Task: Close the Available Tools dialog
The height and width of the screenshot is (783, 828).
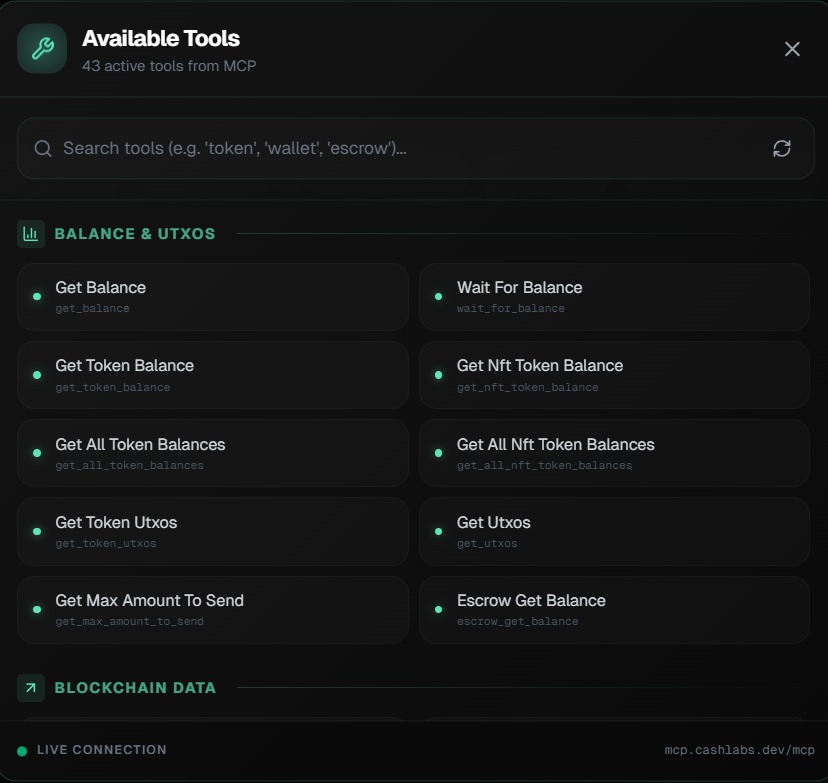Action: [x=792, y=49]
